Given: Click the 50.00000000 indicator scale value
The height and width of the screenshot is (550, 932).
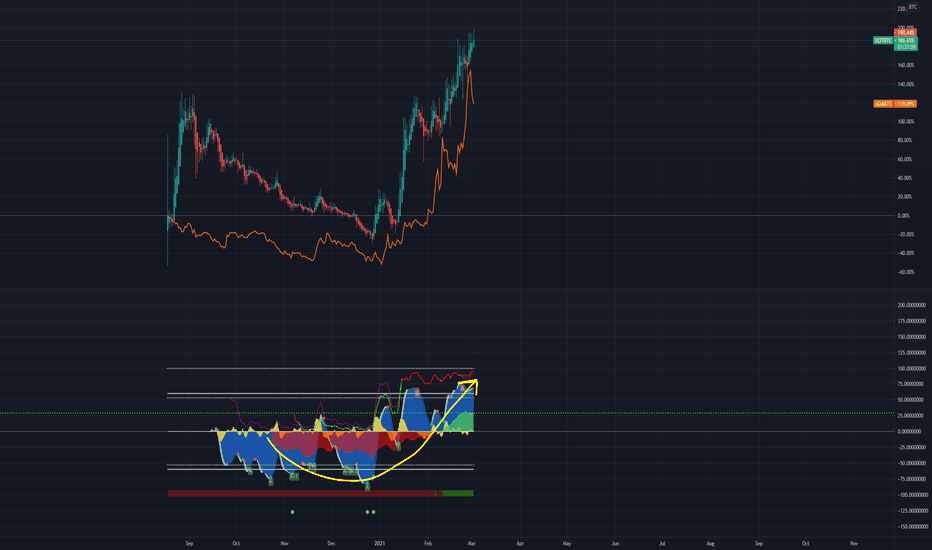Looking at the screenshot, I should click(910, 400).
